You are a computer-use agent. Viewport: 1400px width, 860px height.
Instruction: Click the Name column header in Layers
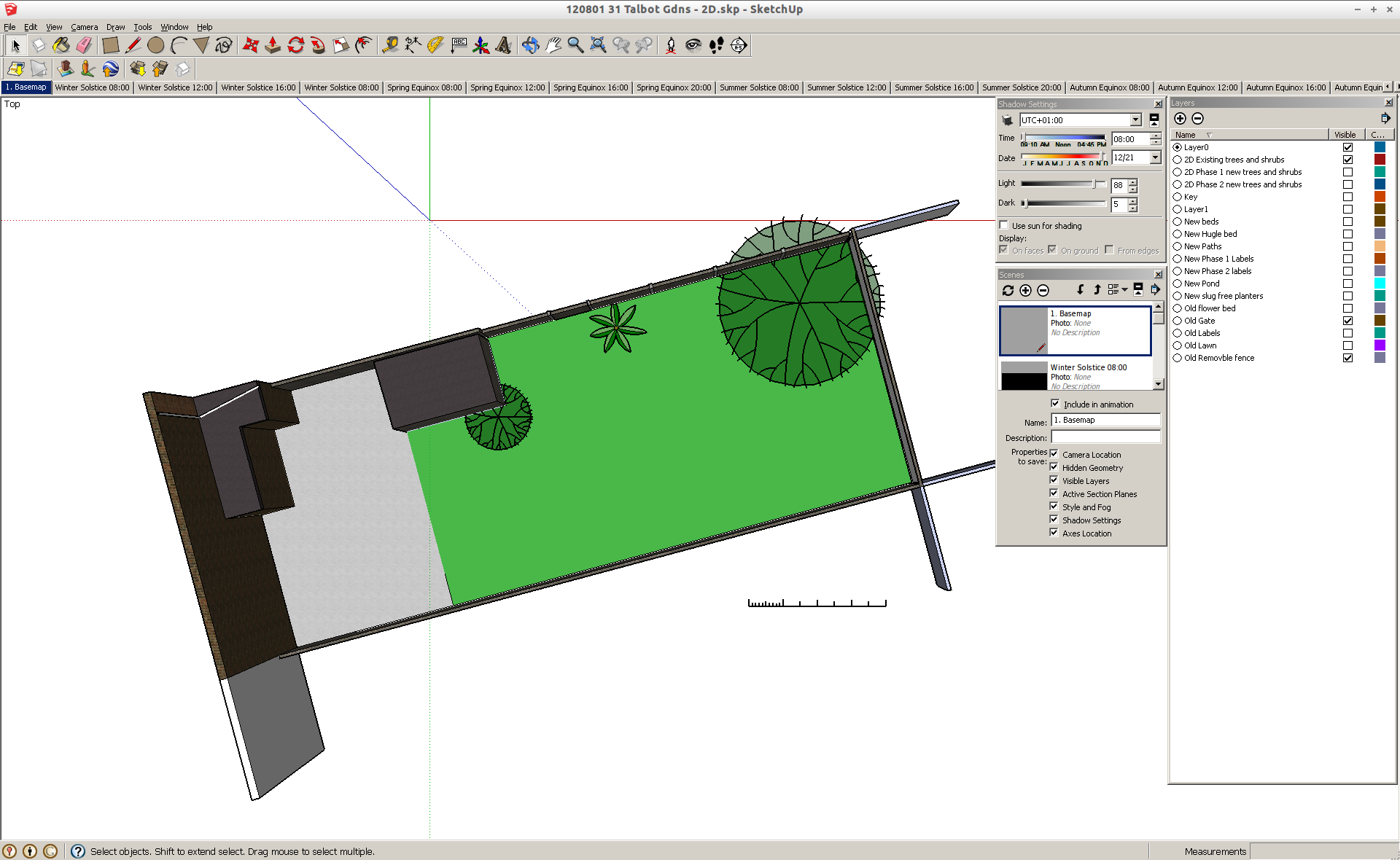(1186, 135)
